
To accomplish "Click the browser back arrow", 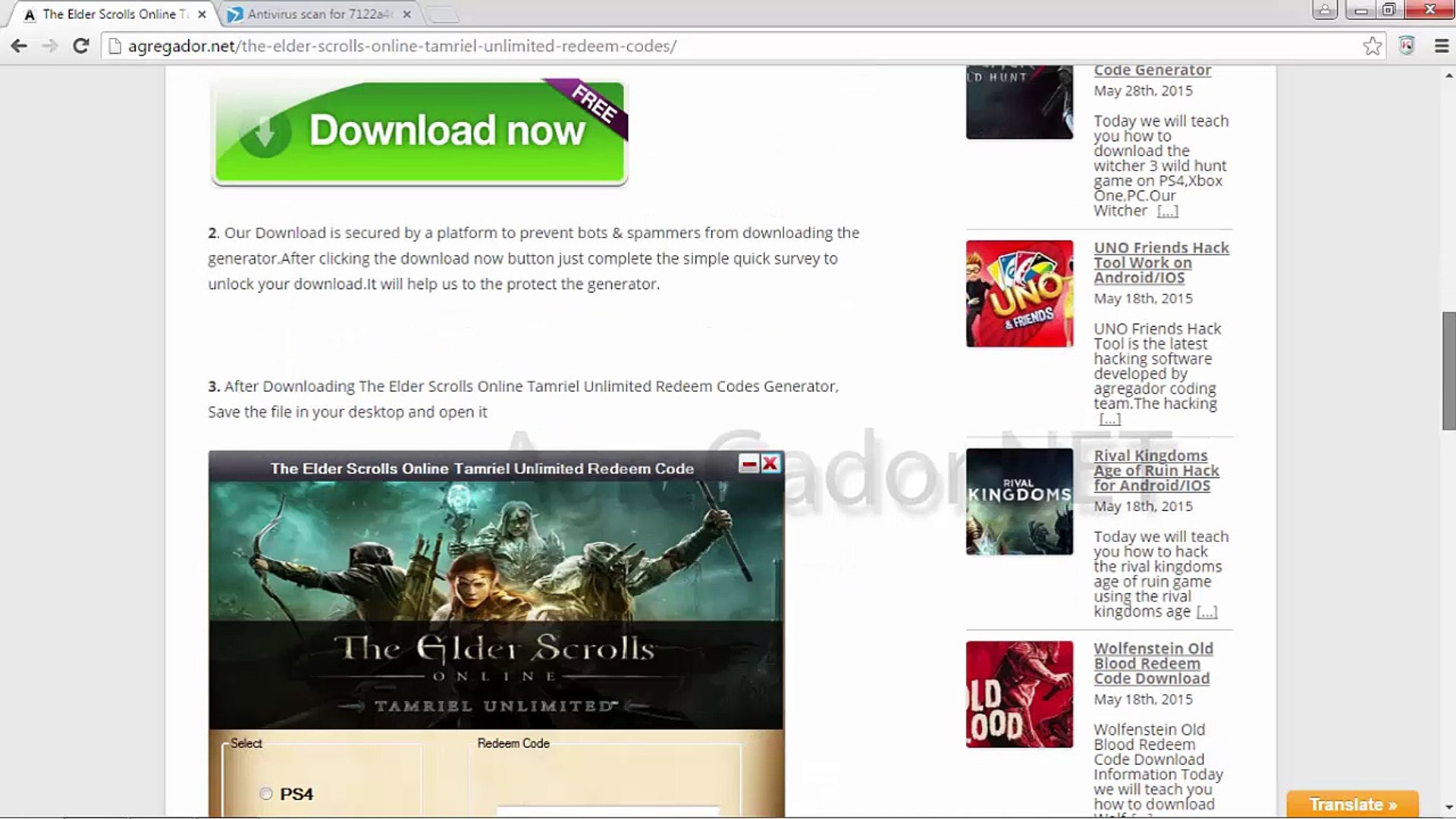I will 19,46.
